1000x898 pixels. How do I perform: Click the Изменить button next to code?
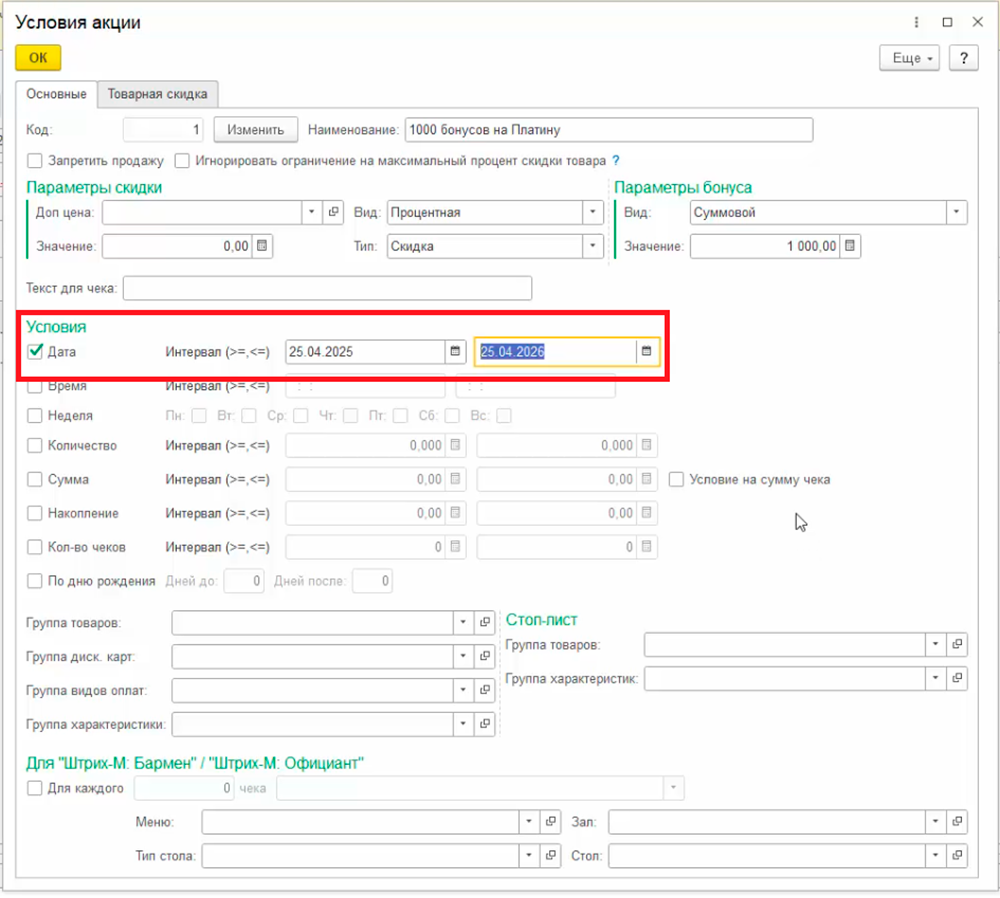256,130
